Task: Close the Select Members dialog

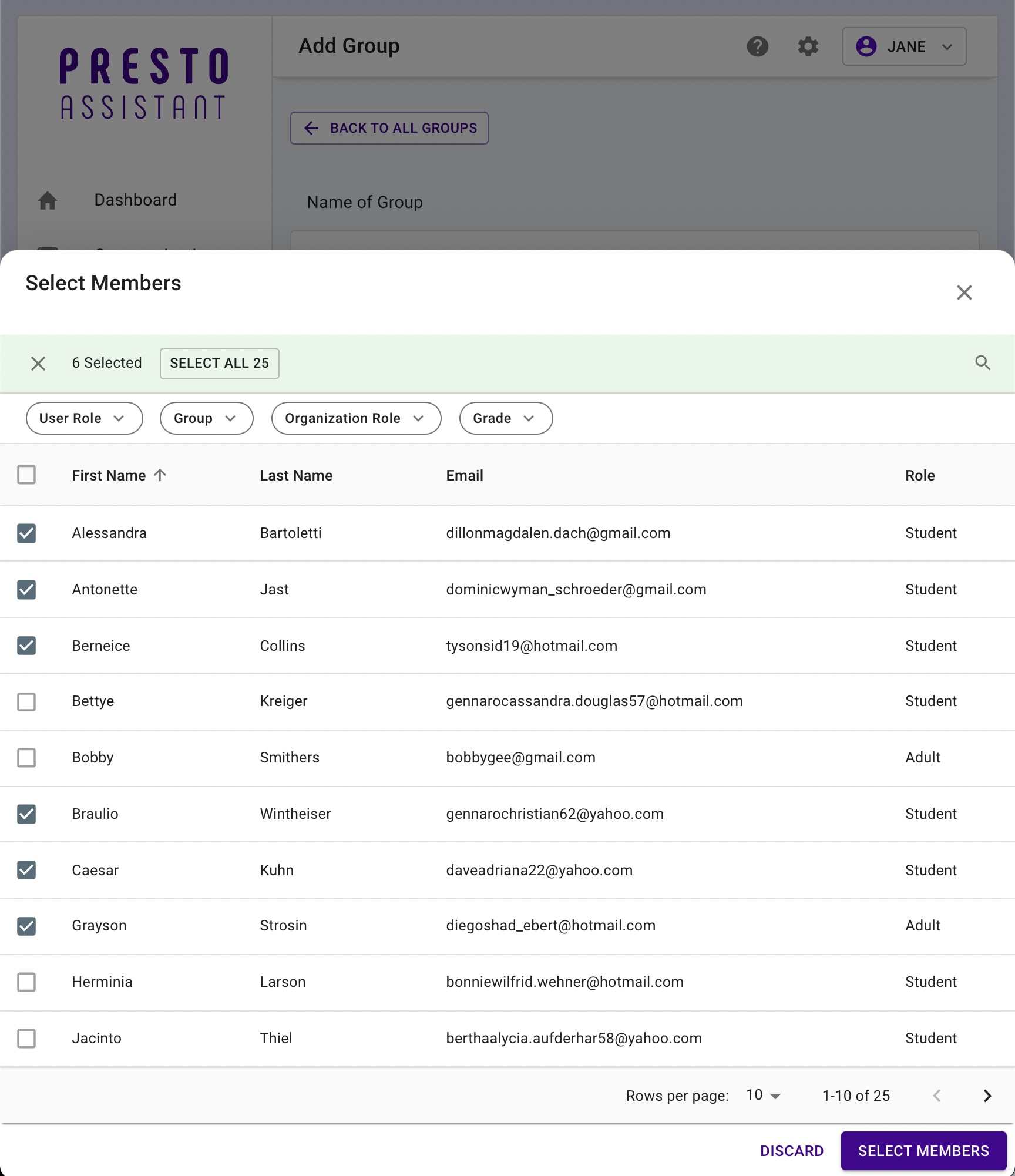Action: (964, 293)
